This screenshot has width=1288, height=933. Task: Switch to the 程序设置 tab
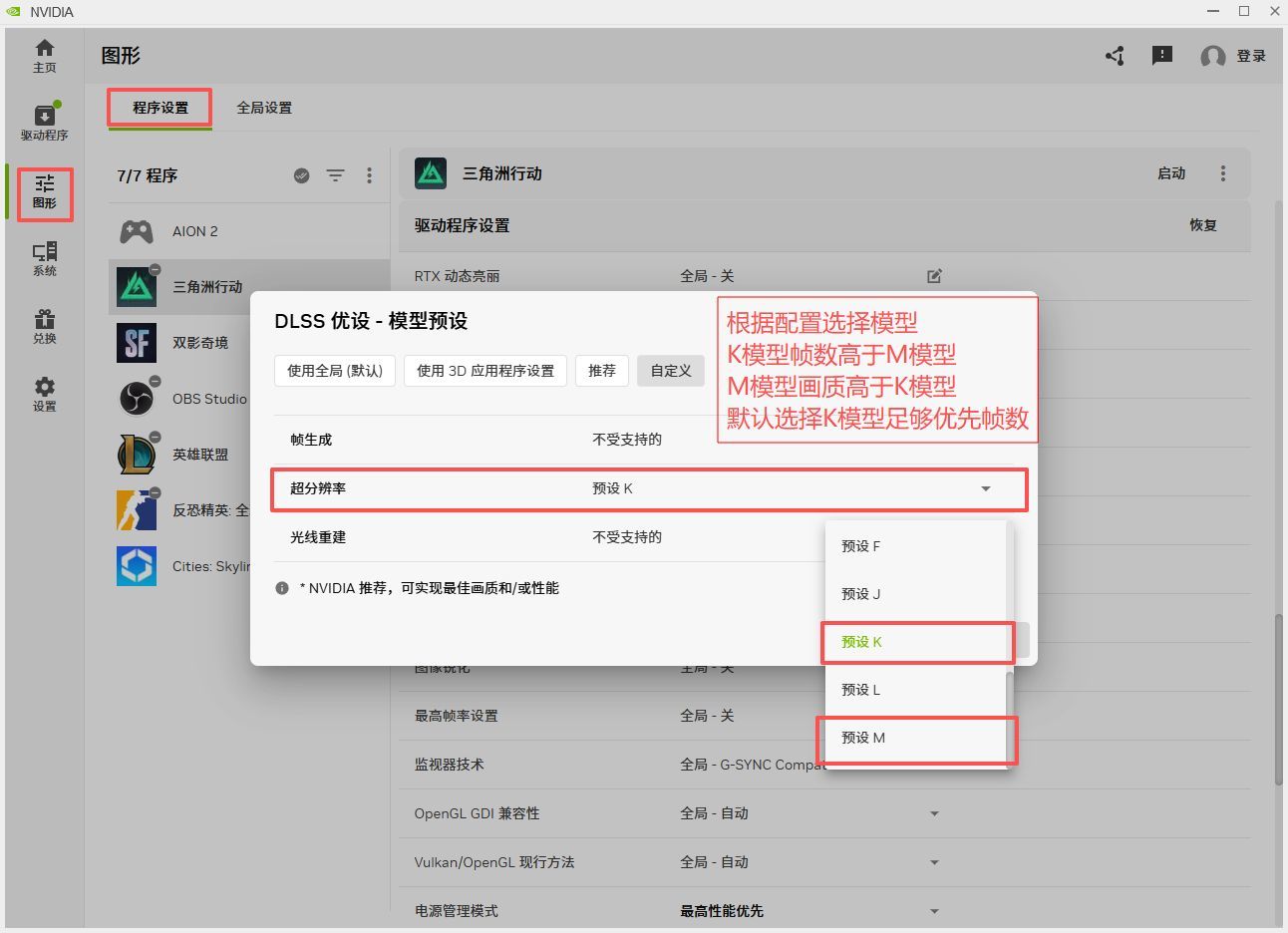tap(161, 108)
